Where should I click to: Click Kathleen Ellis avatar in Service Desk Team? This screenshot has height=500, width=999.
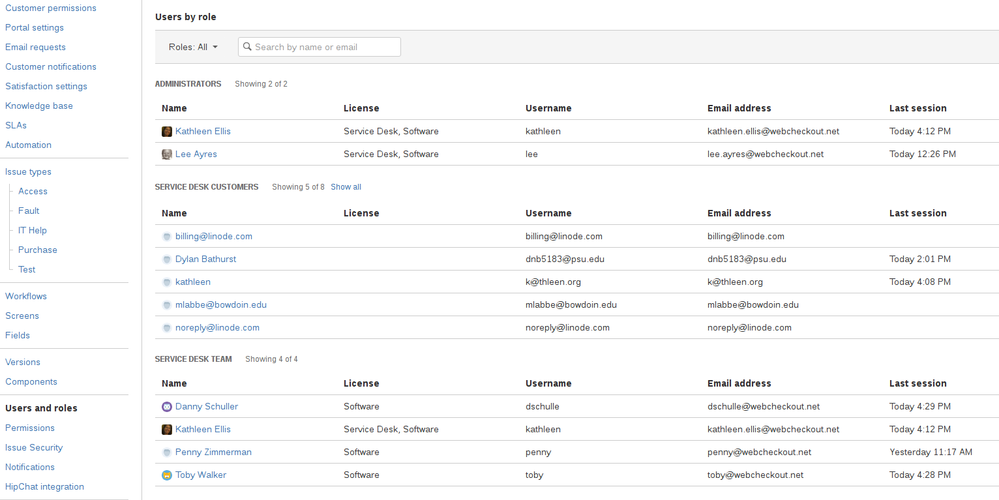click(x=167, y=429)
